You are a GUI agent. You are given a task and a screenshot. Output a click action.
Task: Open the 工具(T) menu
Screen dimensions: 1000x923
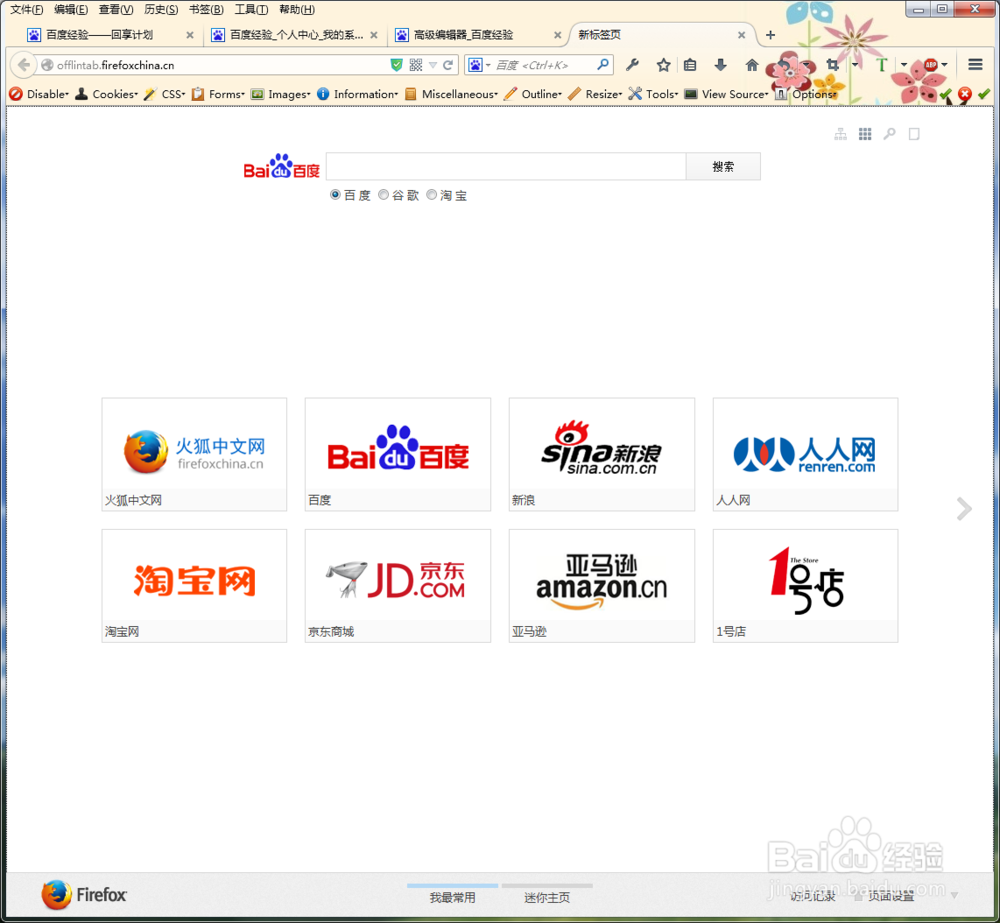pos(251,10)
